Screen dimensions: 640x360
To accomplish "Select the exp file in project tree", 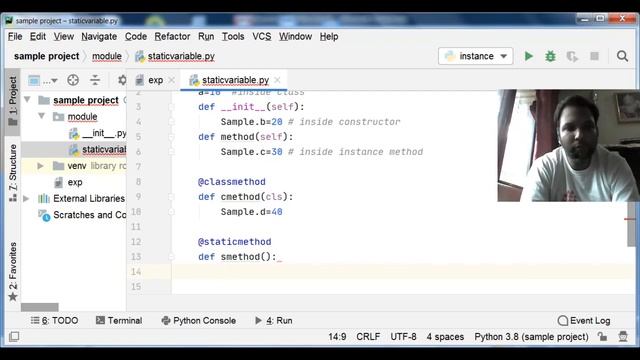I will tap(69, 182).
